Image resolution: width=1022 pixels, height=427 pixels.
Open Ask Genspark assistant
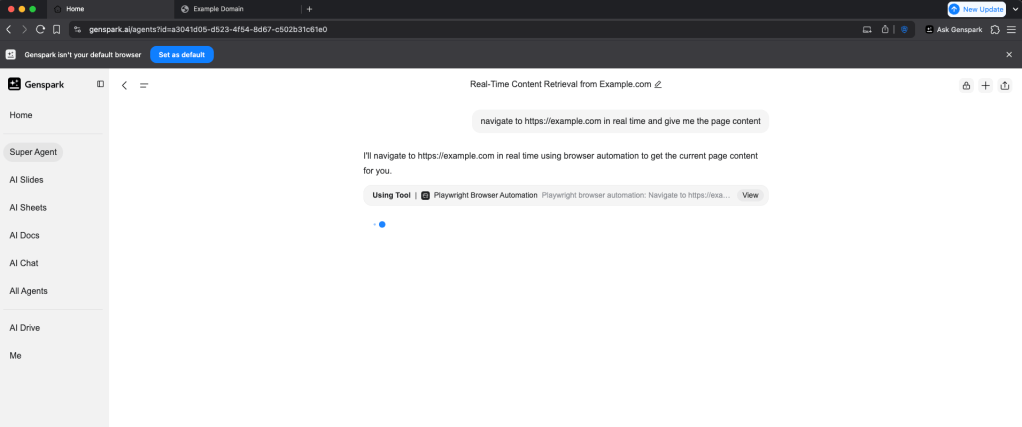(954, 29)
